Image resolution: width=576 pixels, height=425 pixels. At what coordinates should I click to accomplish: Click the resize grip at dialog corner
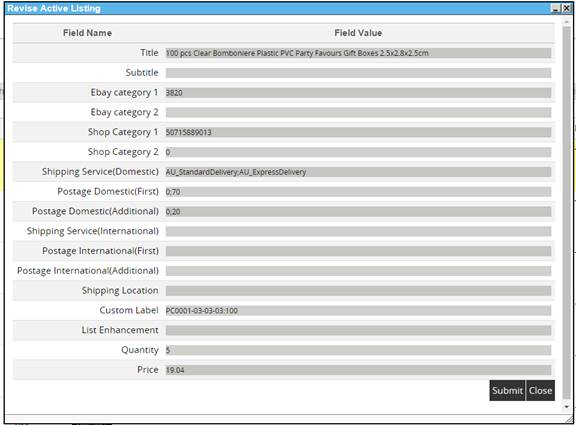(569, 419)
